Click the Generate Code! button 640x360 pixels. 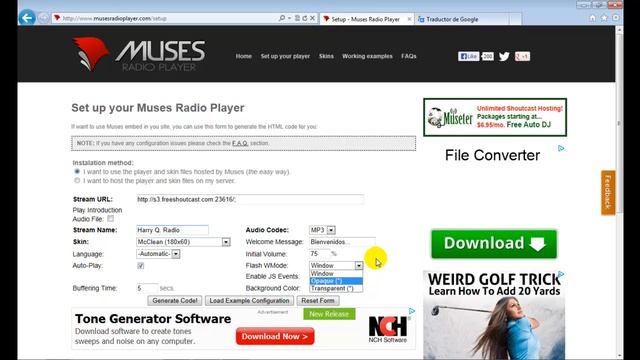175,300
